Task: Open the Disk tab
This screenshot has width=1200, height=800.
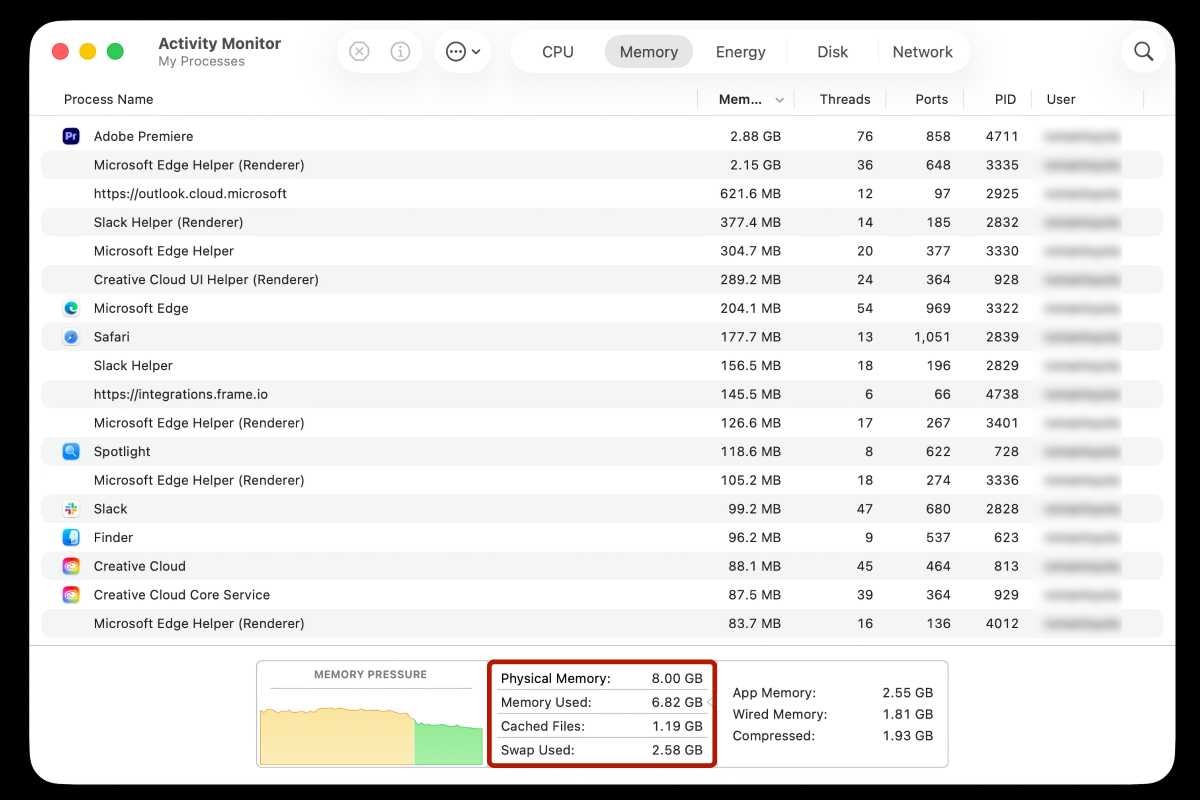Action: [x=831, y=51]
